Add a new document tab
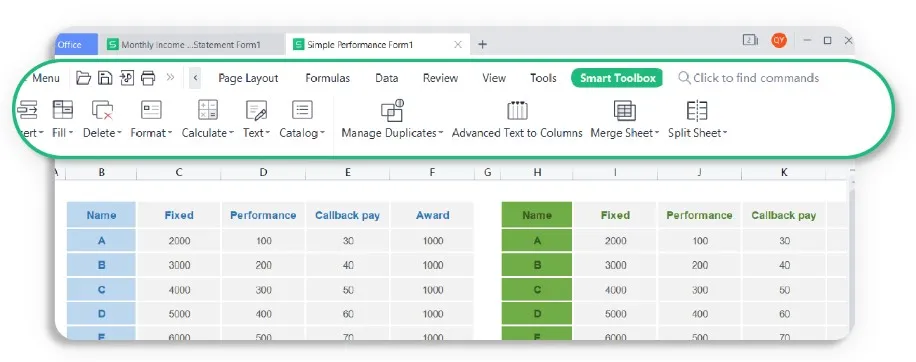Screen dimensions: 916x362 click(482, 44)
